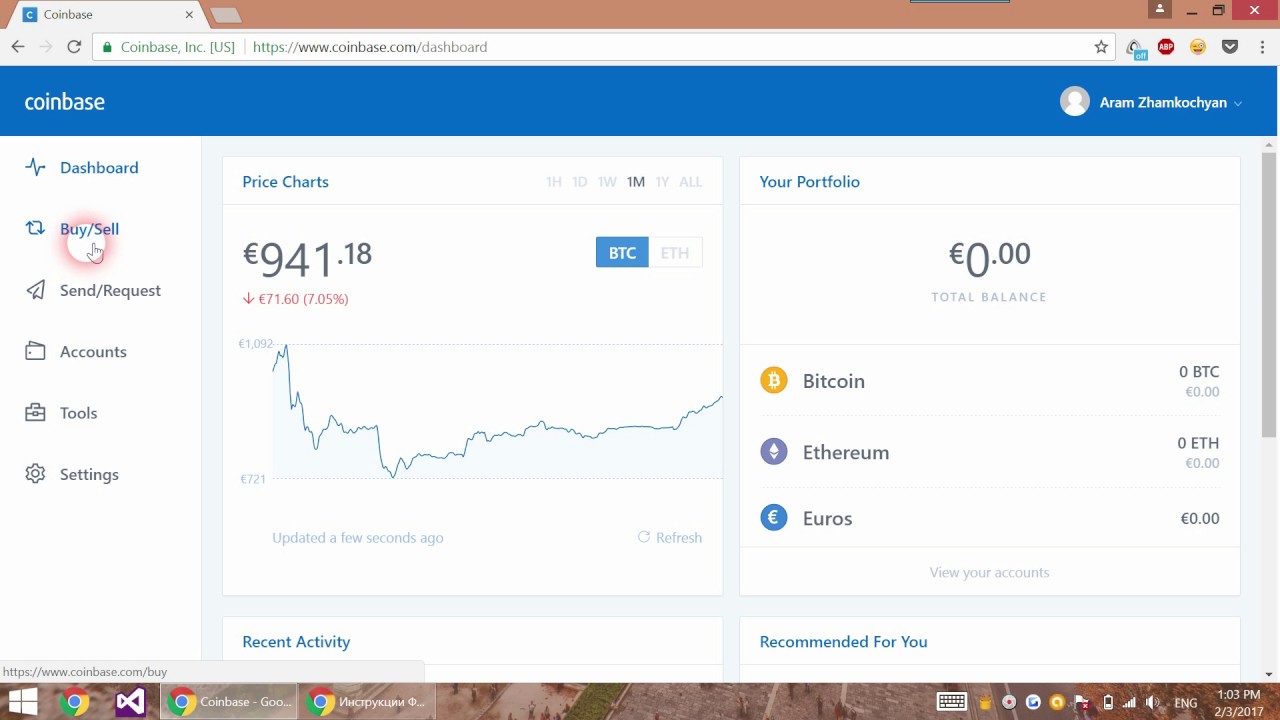Select the ALL chart range
This screenshot has height=720, width=1280.
[x=691, y=182]
